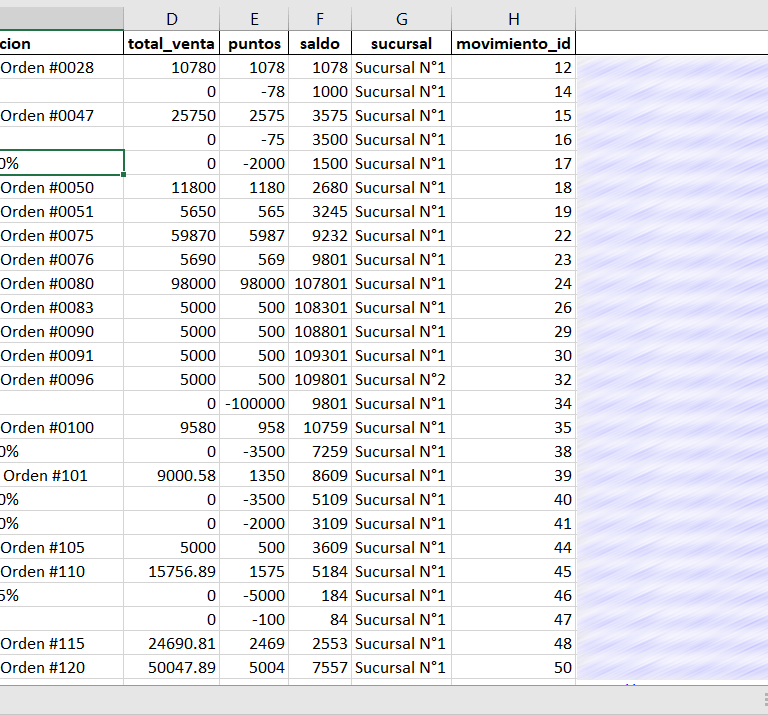The height and width of the screenshot is (715, 768).
Task: Select saldo value 107801
Action: click(x=320, y=283)
